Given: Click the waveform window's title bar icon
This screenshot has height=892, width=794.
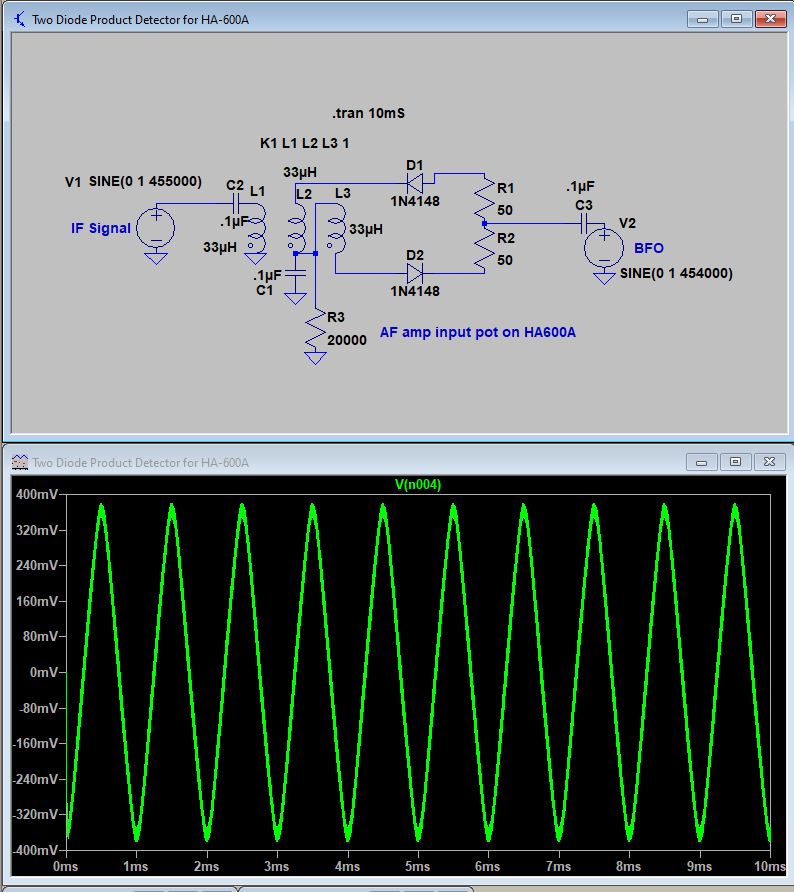Looking at the screenshot, I should pyautogui.click(x=20, y=462).
